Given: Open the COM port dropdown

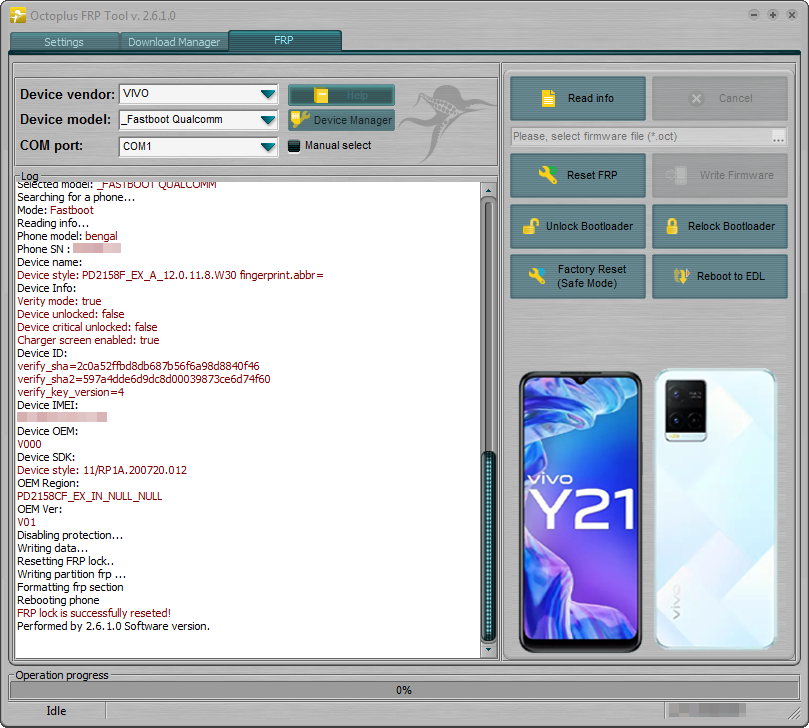Looking at the screenshot, I should [x=268, y=147].
